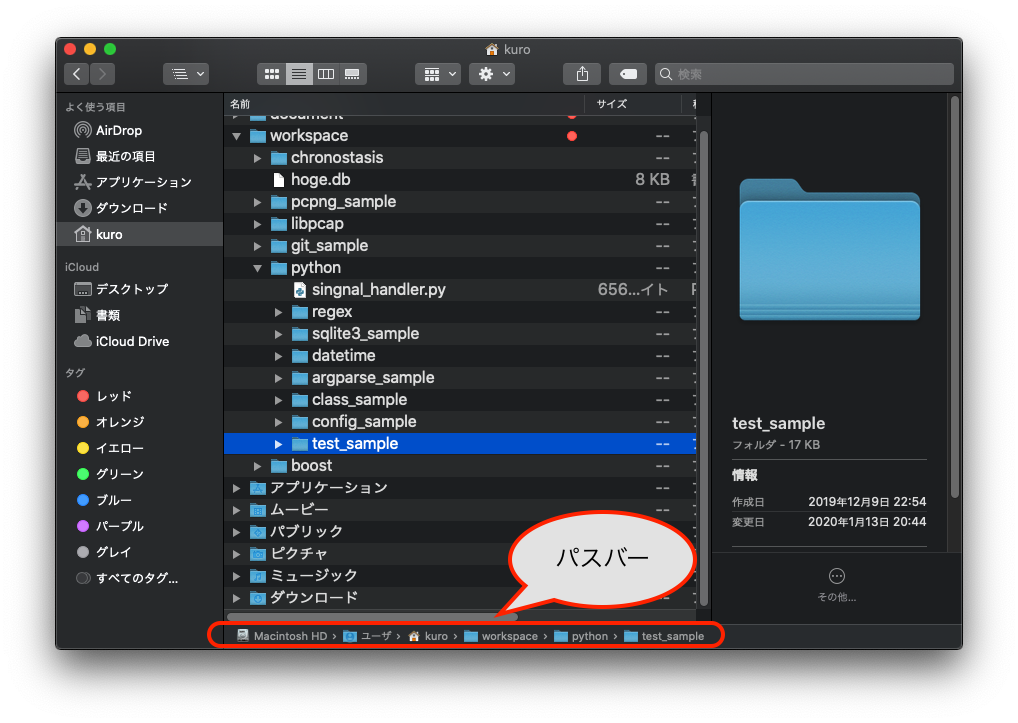Image resolution: width=1018 pixels, height=723 pixels.
Task: Open the sidebar path list dropdown
Action: coord(186,74)
